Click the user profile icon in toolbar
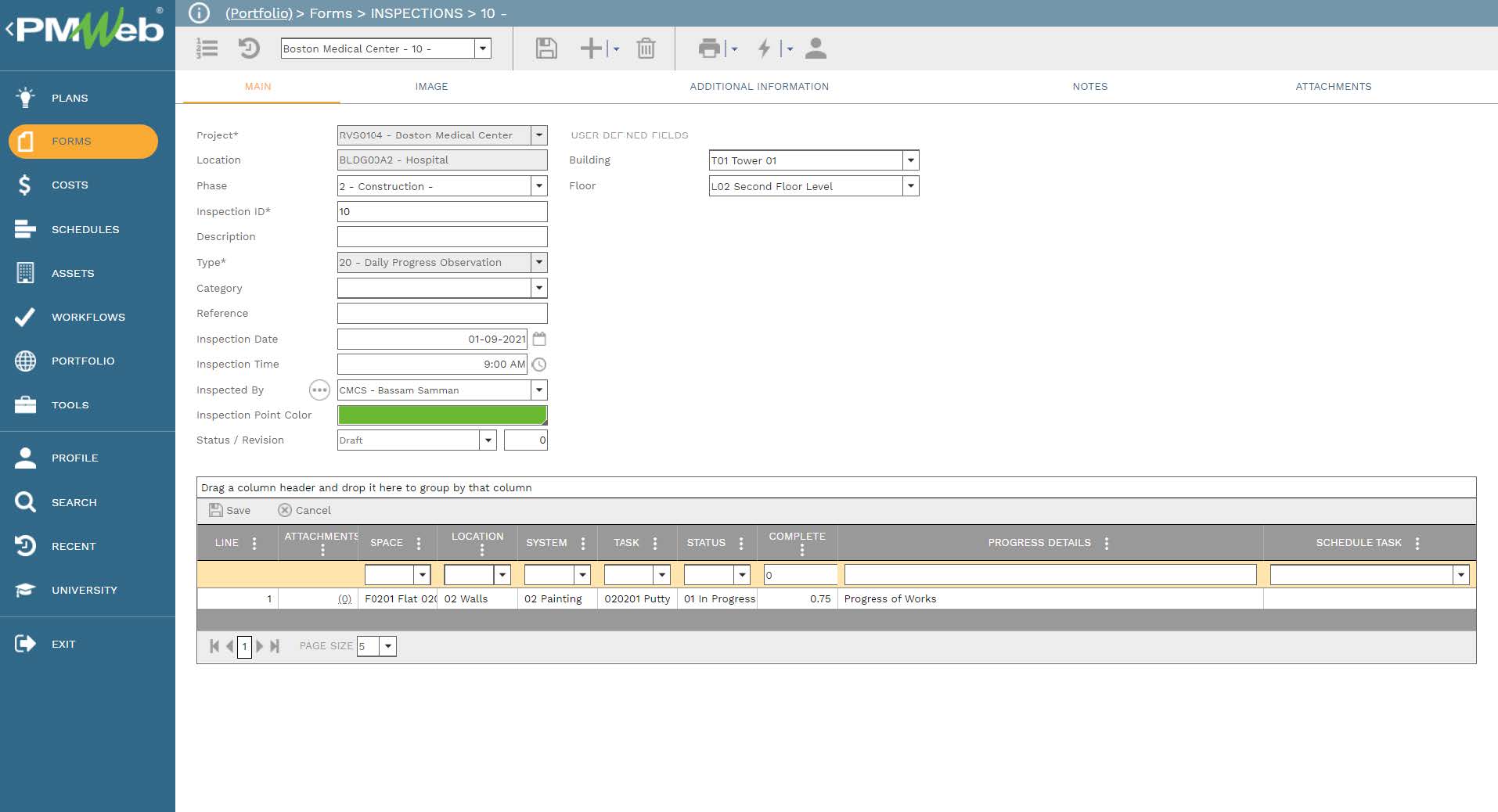This screenshot has height=812, width=1498. (x=816, y=49)
